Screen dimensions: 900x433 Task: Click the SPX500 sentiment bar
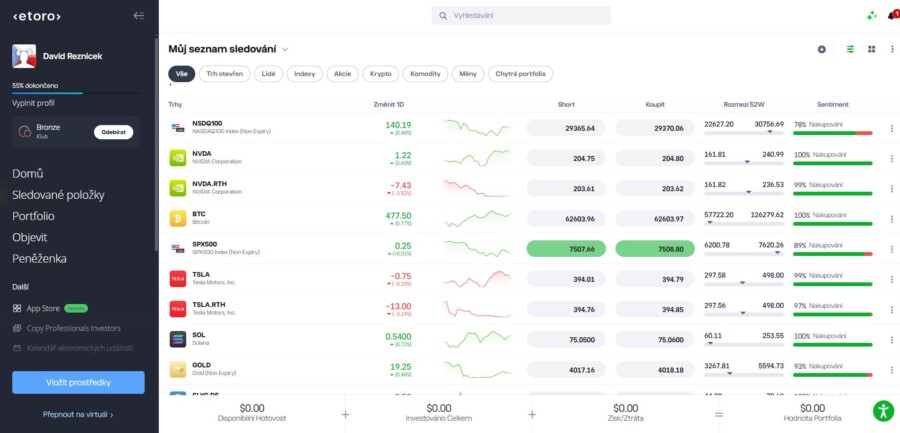[832, 254]
